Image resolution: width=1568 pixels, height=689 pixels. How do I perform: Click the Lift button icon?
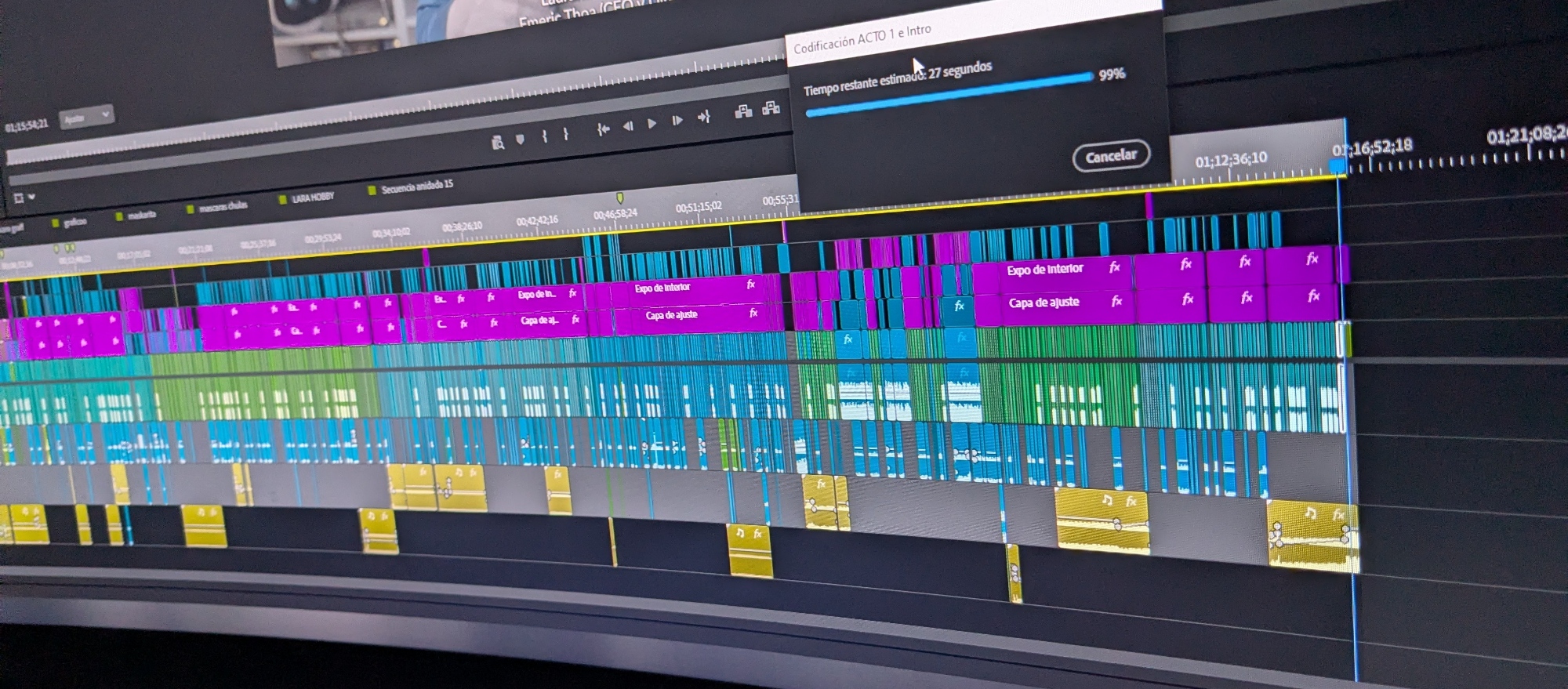coord(743,111)
